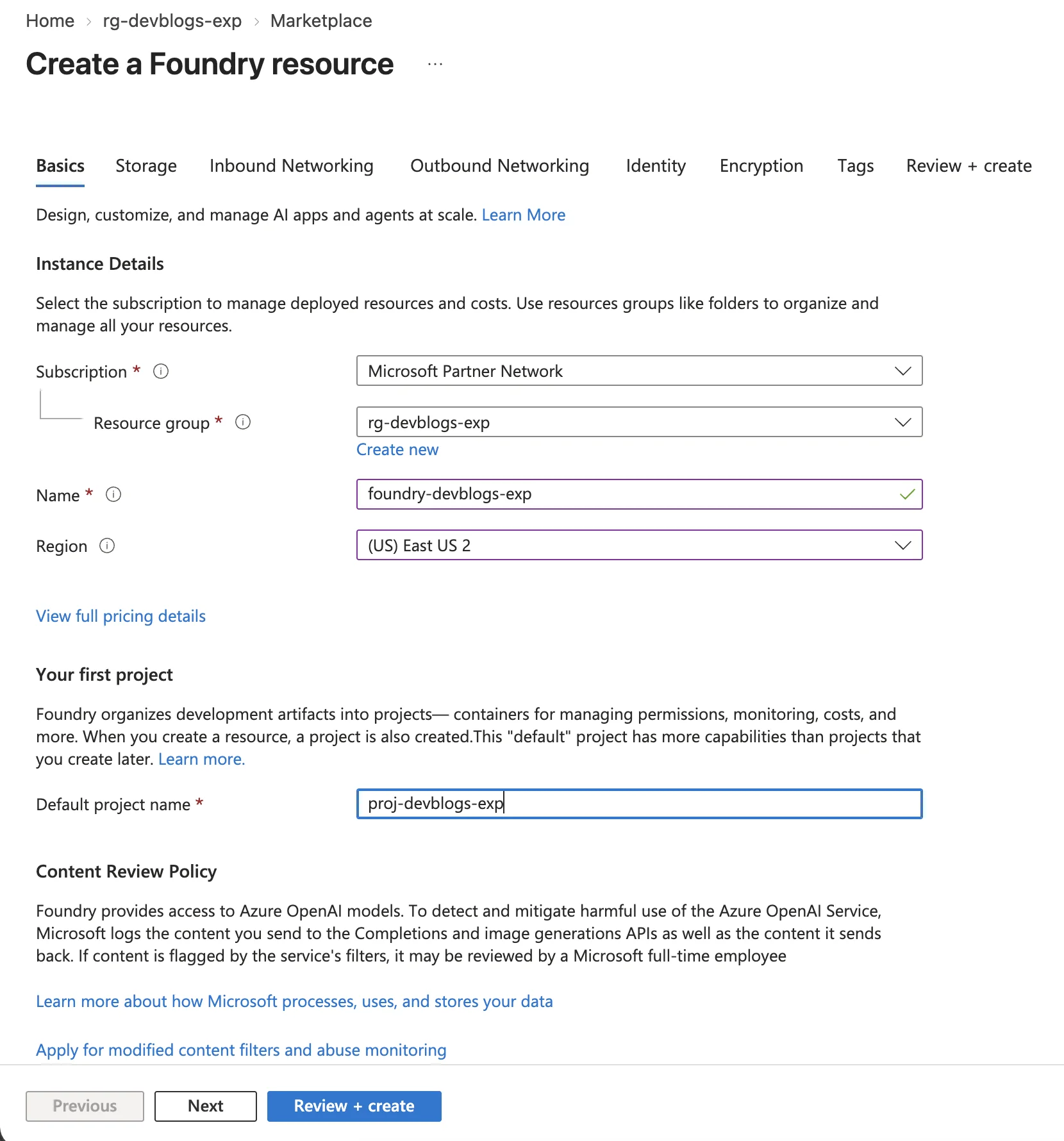Image resolution: width=1064 pixels, height=1141 pixels.
Task: Click the Create a Foundry resource title
Action: 210,64
